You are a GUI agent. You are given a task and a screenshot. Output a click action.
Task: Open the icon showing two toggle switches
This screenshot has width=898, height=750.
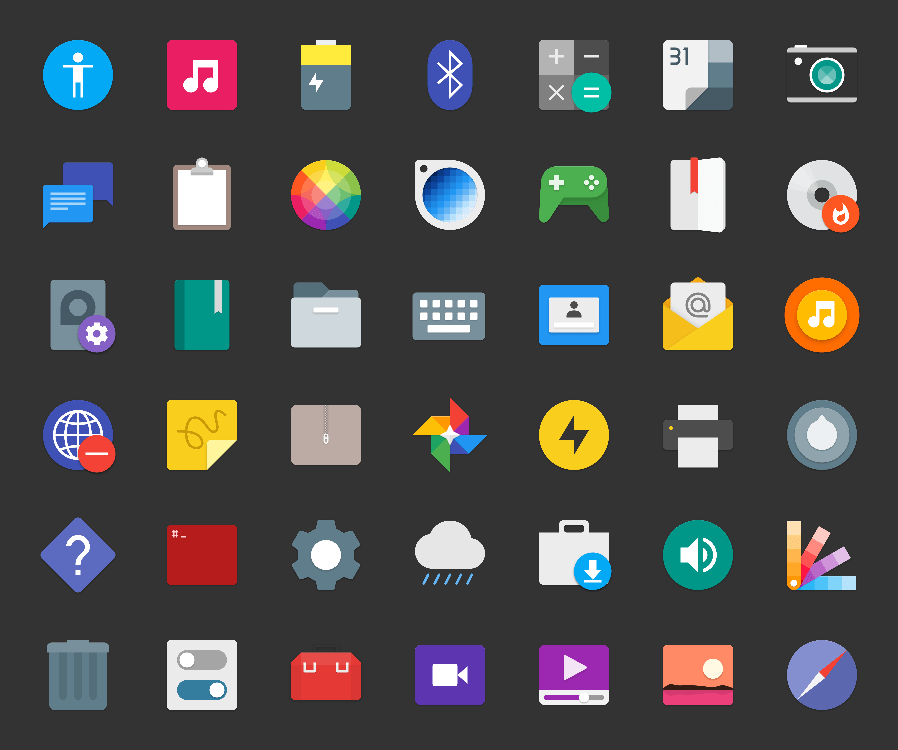coord(202,674)
